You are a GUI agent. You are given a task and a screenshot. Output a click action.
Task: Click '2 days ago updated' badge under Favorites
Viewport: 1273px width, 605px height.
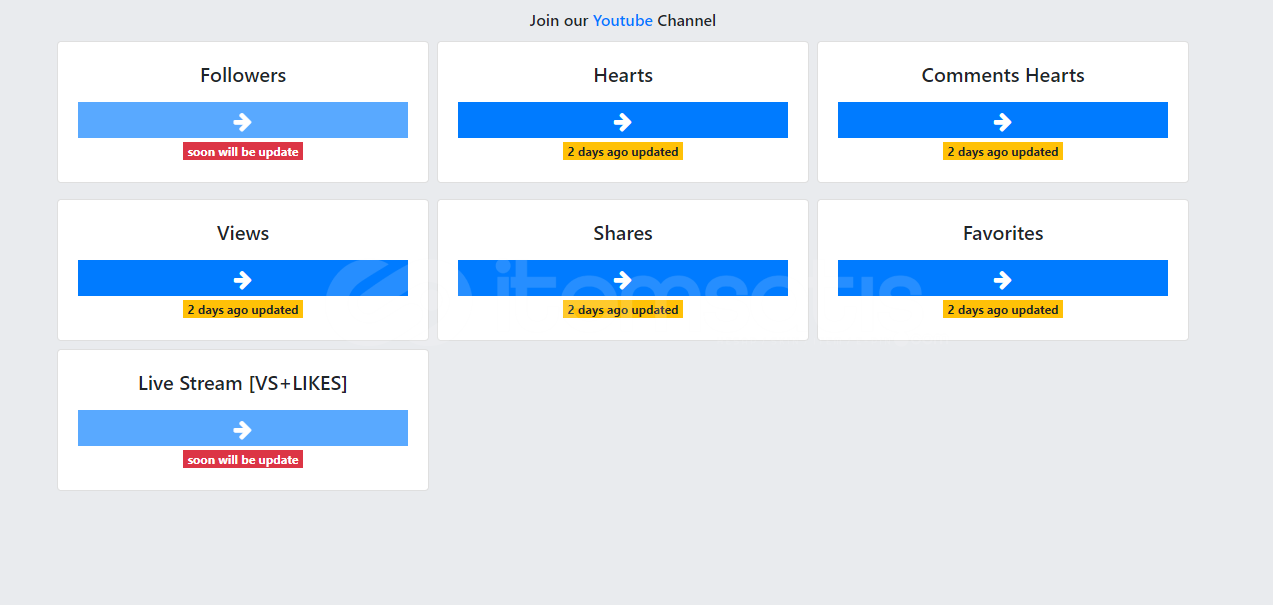(x=1003, y=310)
